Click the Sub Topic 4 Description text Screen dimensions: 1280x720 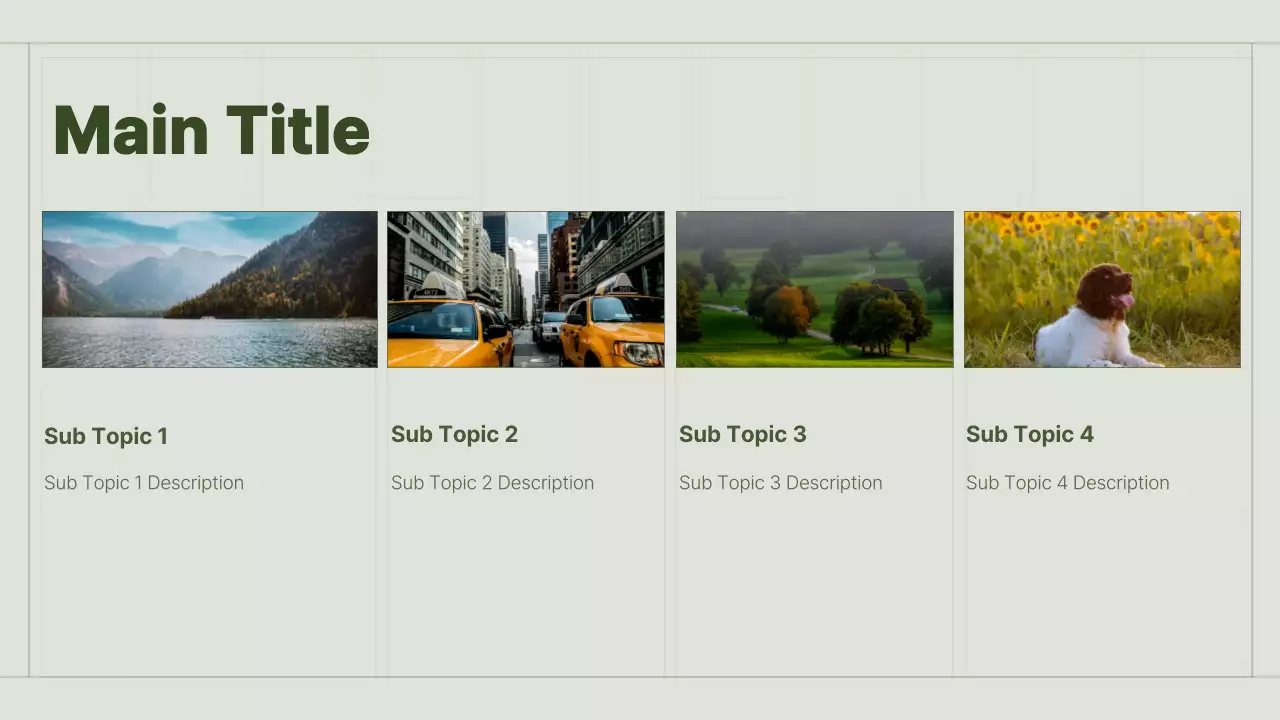coord(1067,483)
